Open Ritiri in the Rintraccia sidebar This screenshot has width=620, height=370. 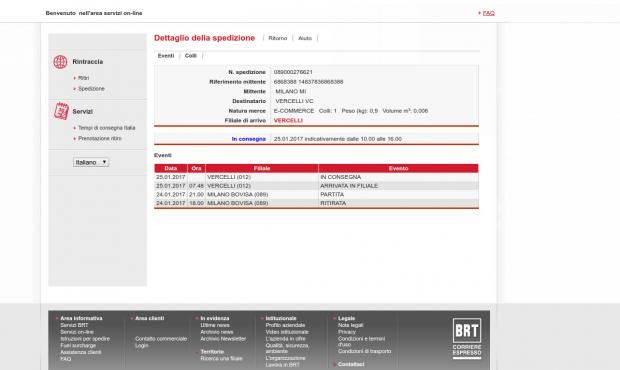83,78
